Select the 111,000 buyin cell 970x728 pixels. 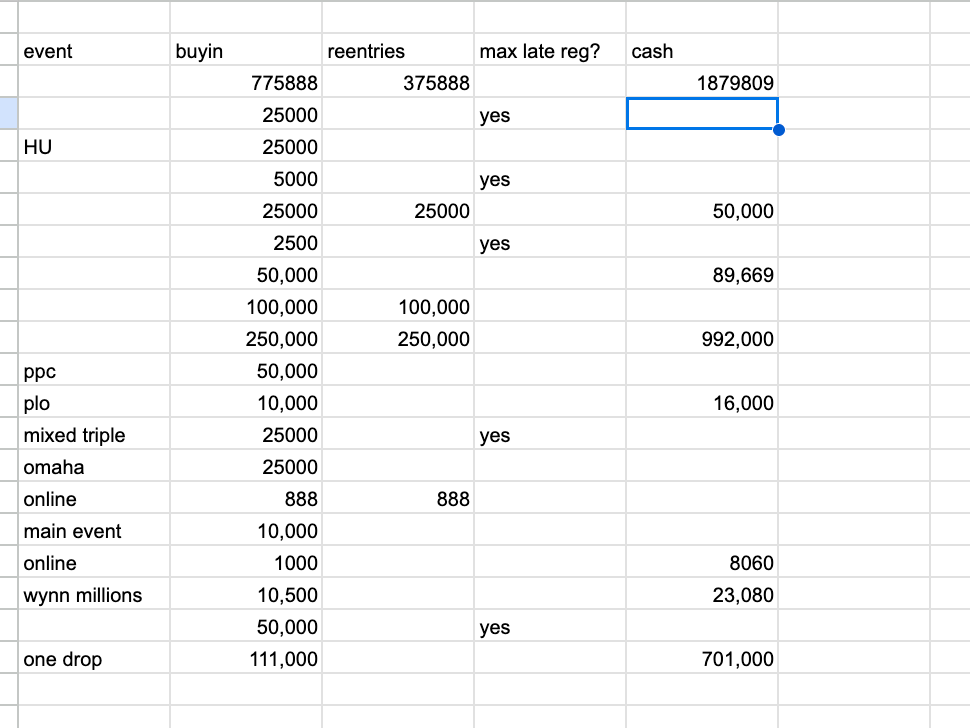point(246,658)
